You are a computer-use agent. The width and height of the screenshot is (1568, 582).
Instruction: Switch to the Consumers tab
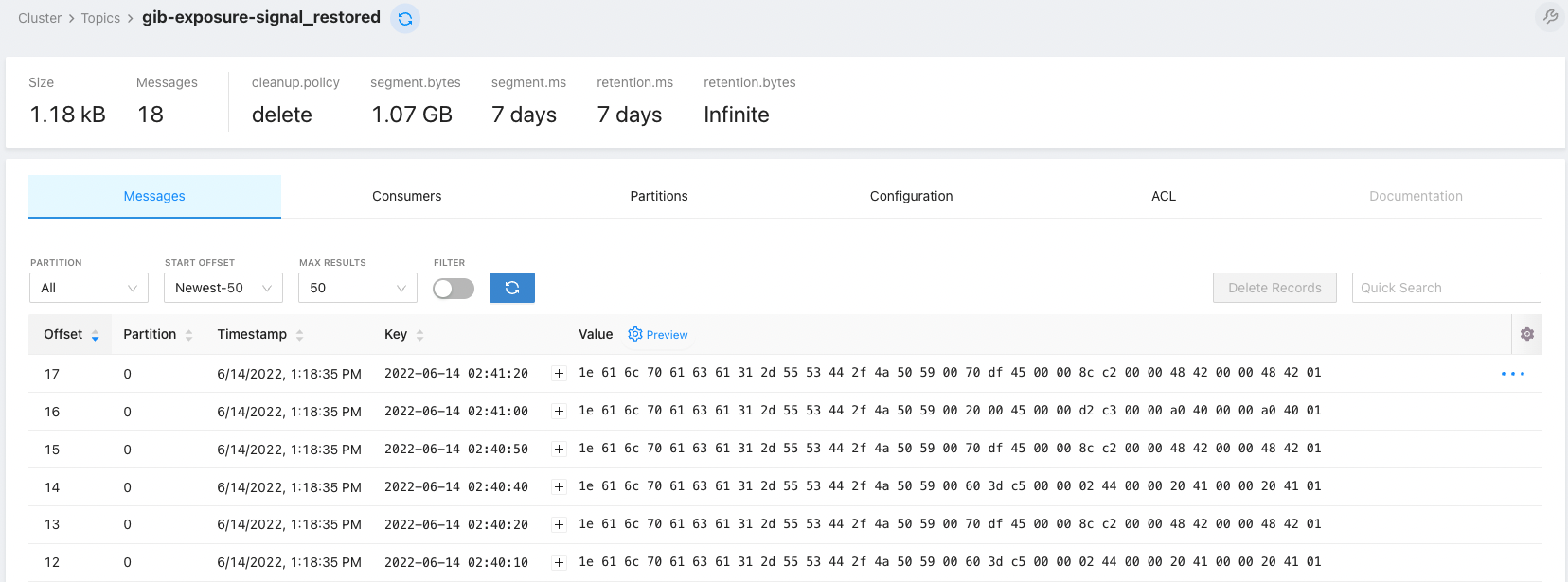[x=406, y=196]
